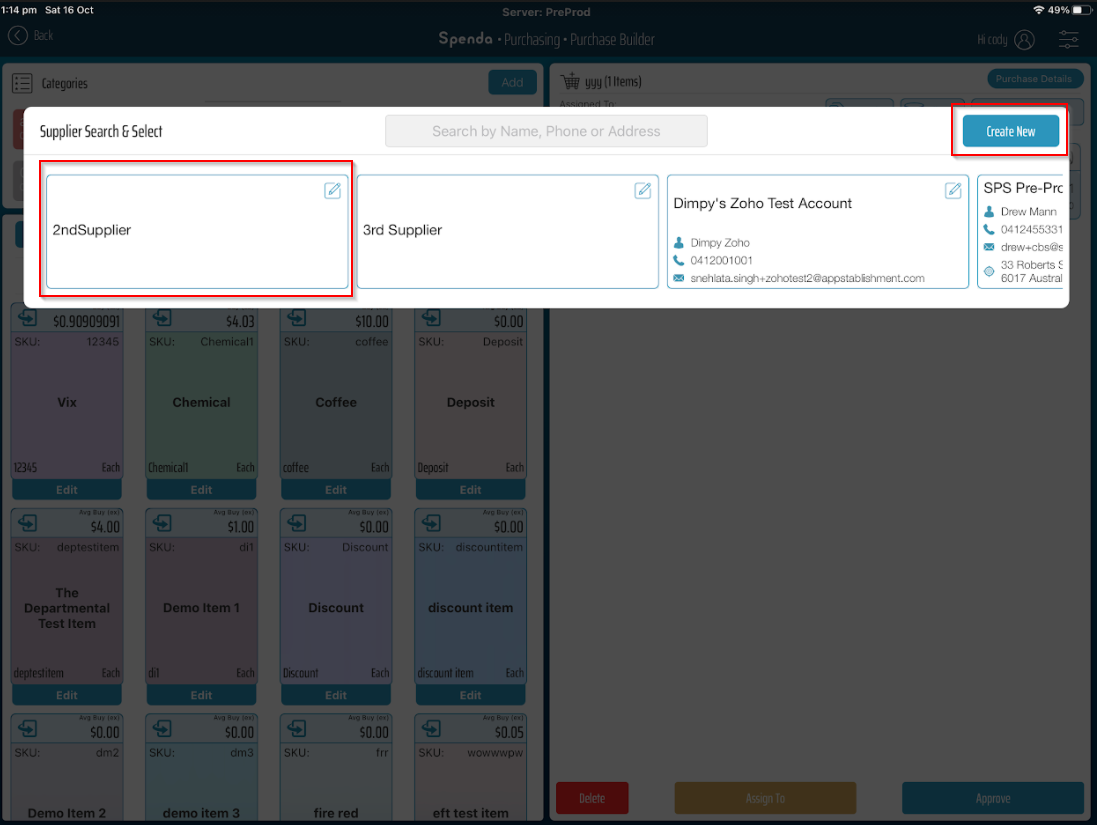Click the Categories list icon
The width and height of the screenshot is (1097, 825).
point(22,83)
